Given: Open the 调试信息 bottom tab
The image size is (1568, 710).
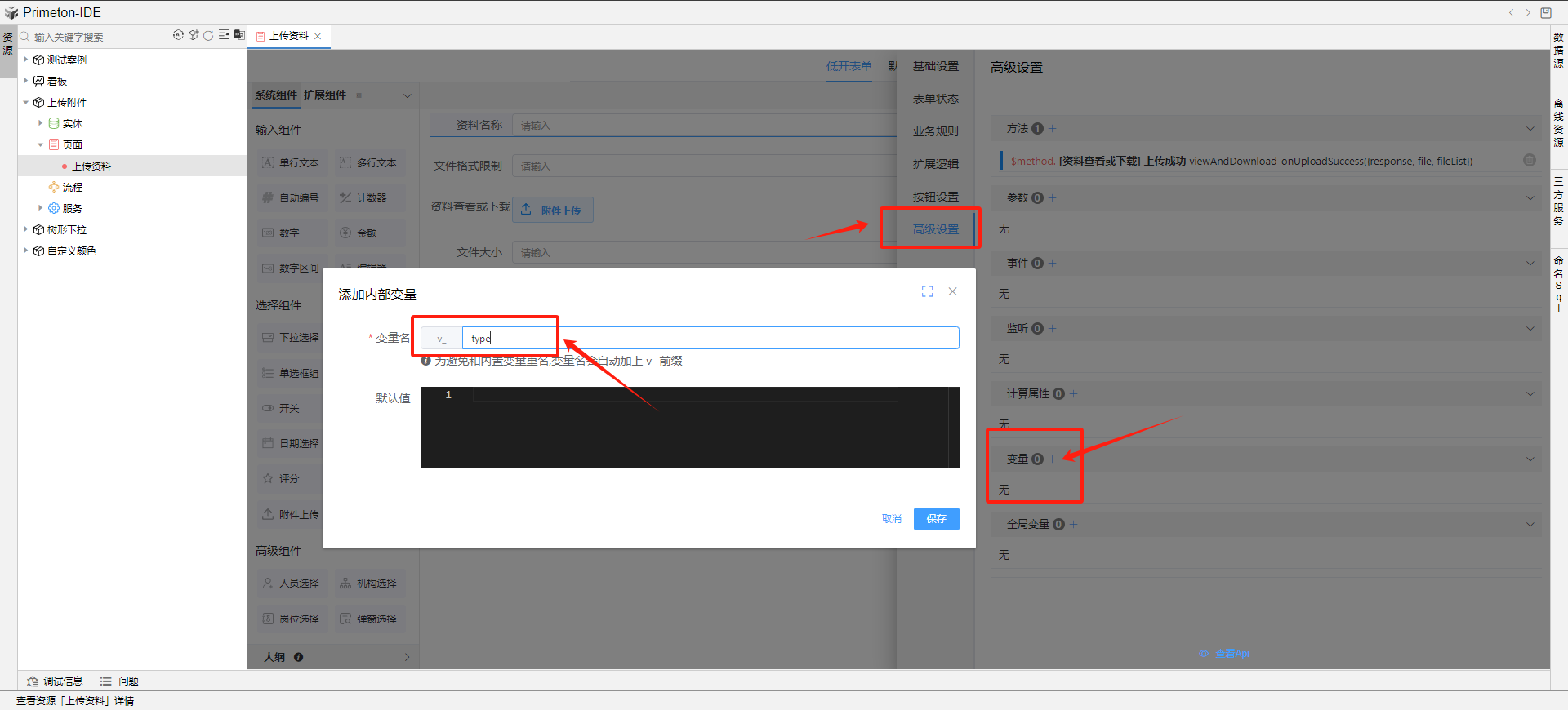Looking at the screenshot, I should pyautogui.click(x=56, y=681).
